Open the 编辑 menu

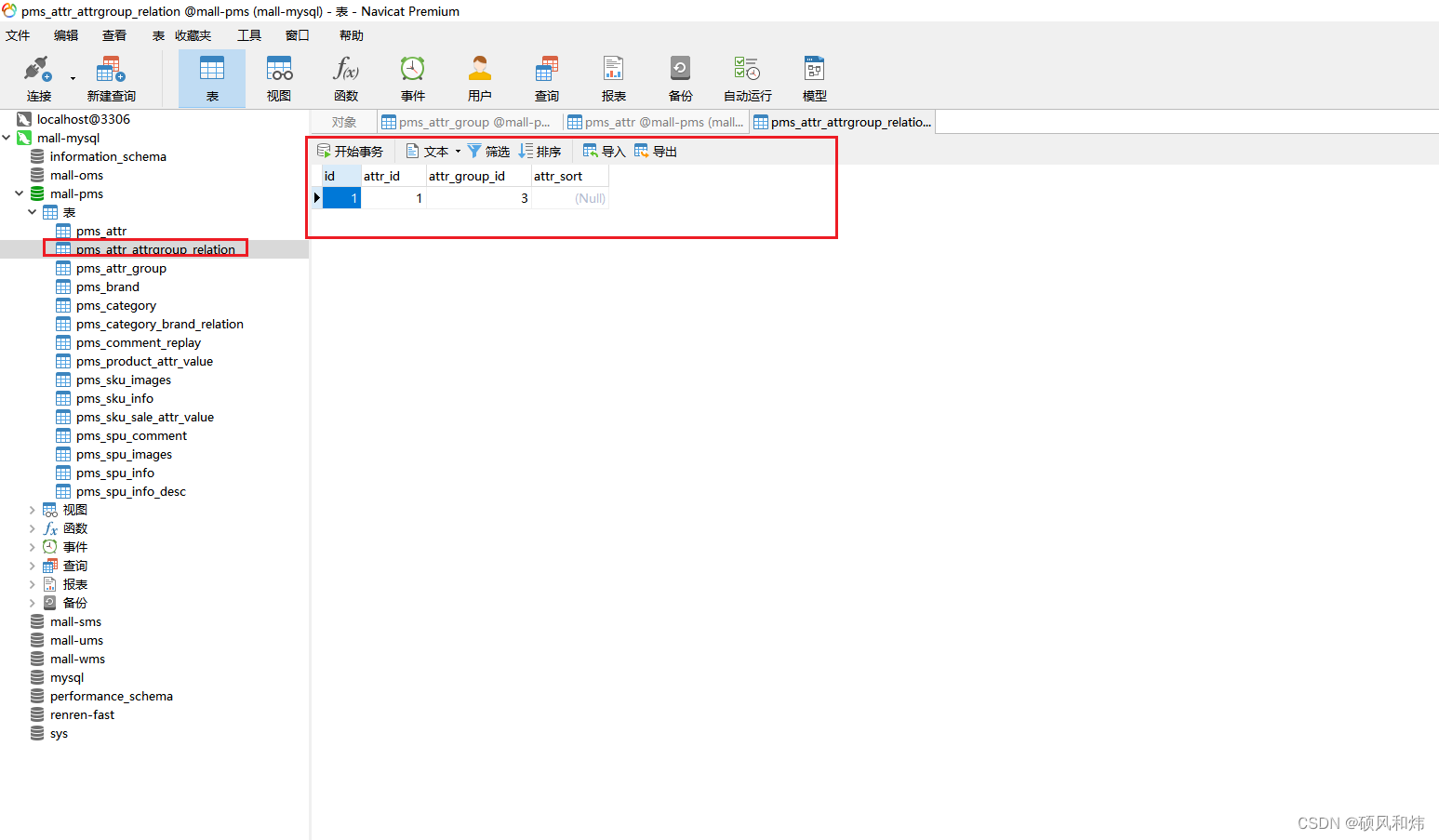66,35
